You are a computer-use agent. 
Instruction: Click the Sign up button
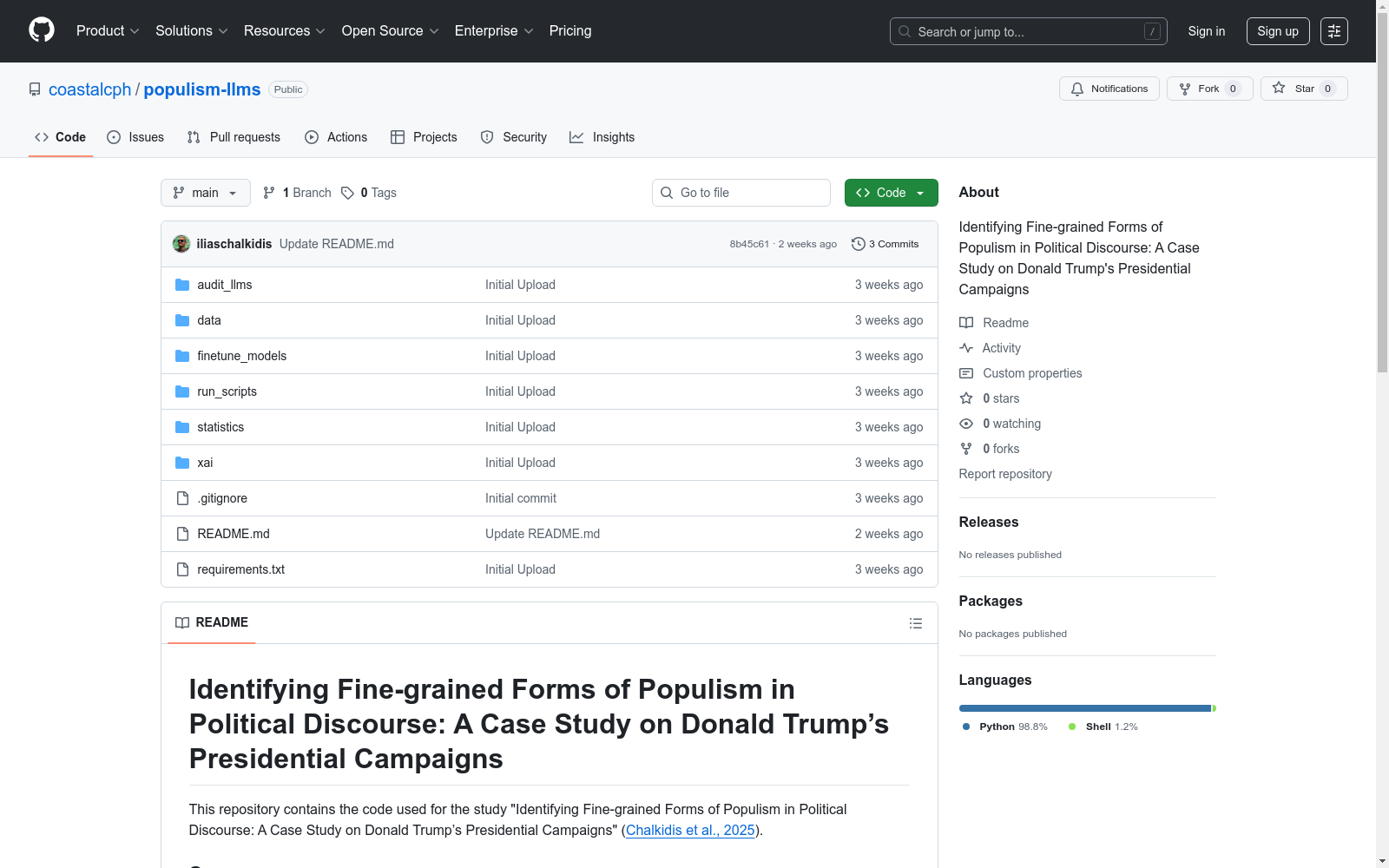click(x=1278, y=31)
